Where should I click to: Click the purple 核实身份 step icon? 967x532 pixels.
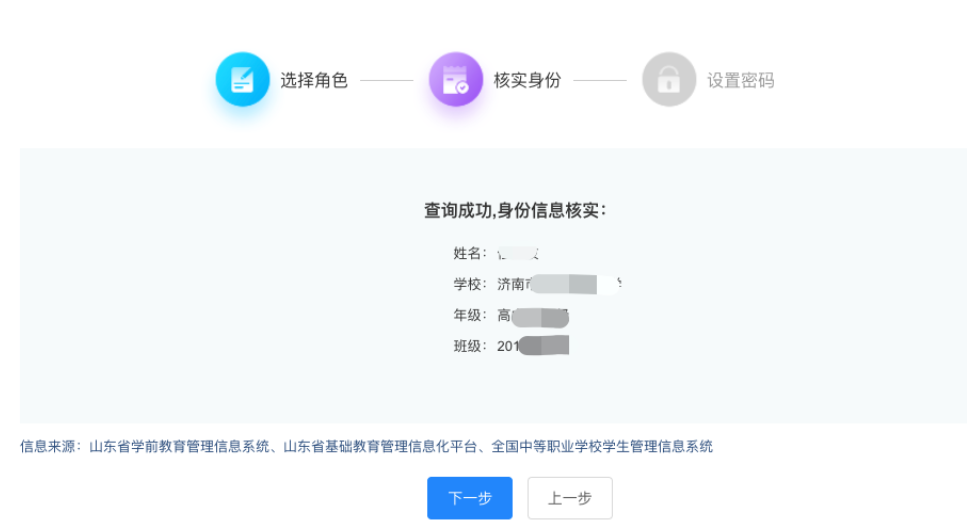coord(456,79)
